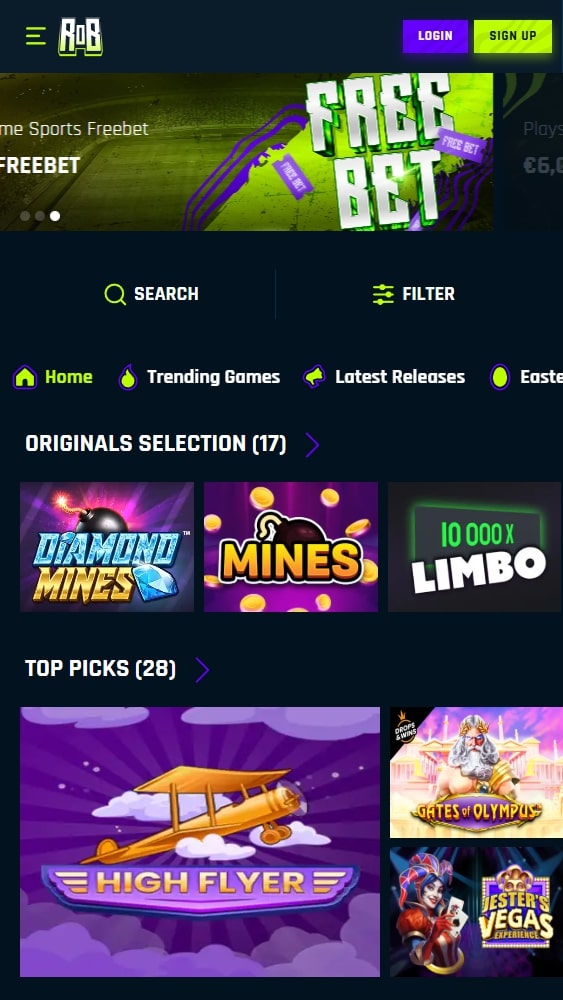Select the third banner carousel dot

coord(55,216)
